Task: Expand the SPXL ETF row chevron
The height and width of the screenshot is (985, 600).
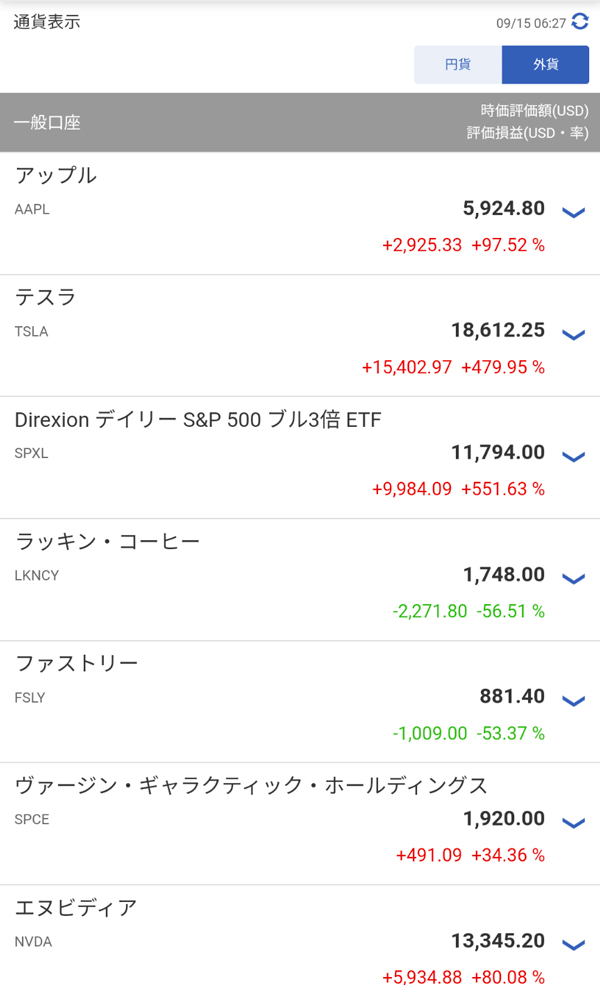Action: [x=573, y=457]
